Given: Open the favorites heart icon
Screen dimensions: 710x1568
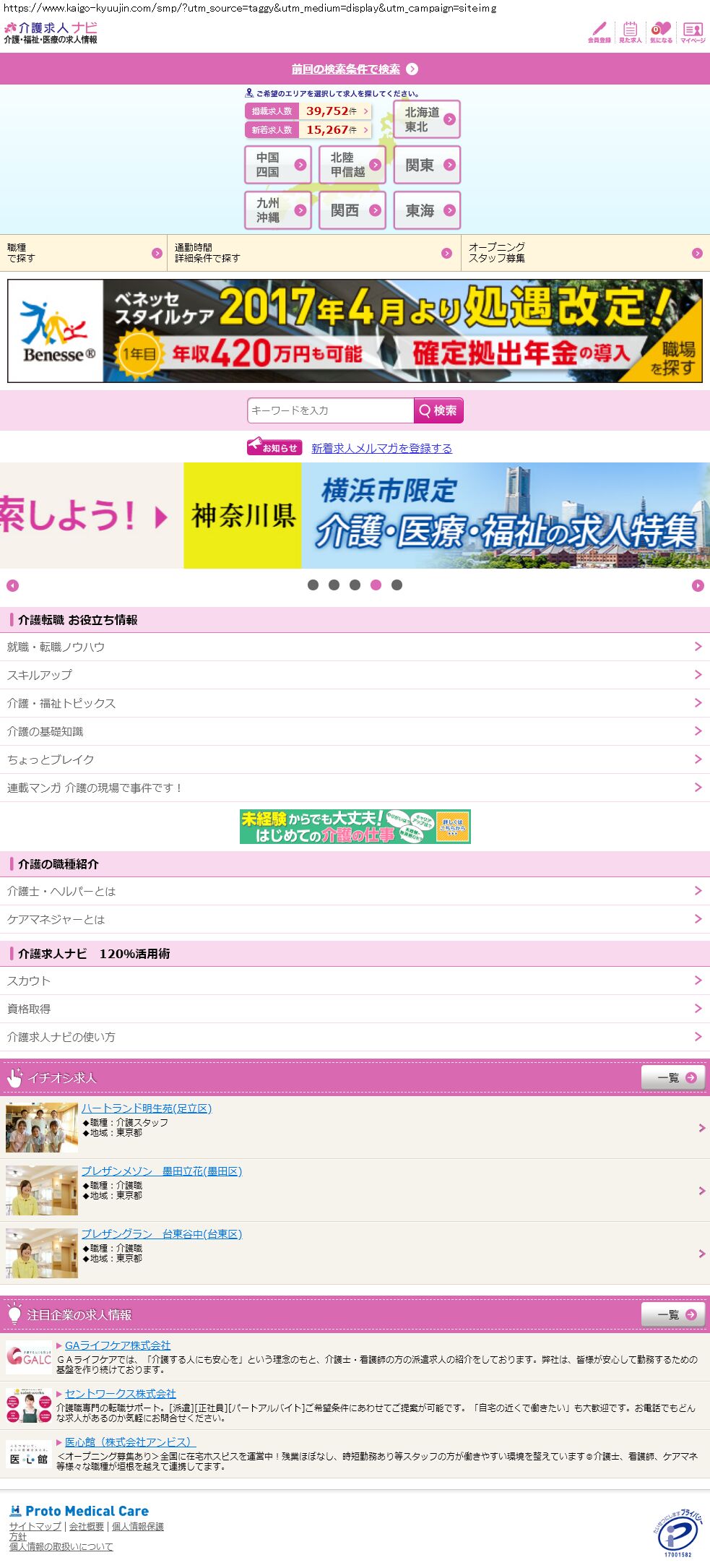Looking at the screenshot, I should pyautogui.click(x=661, y=32).
